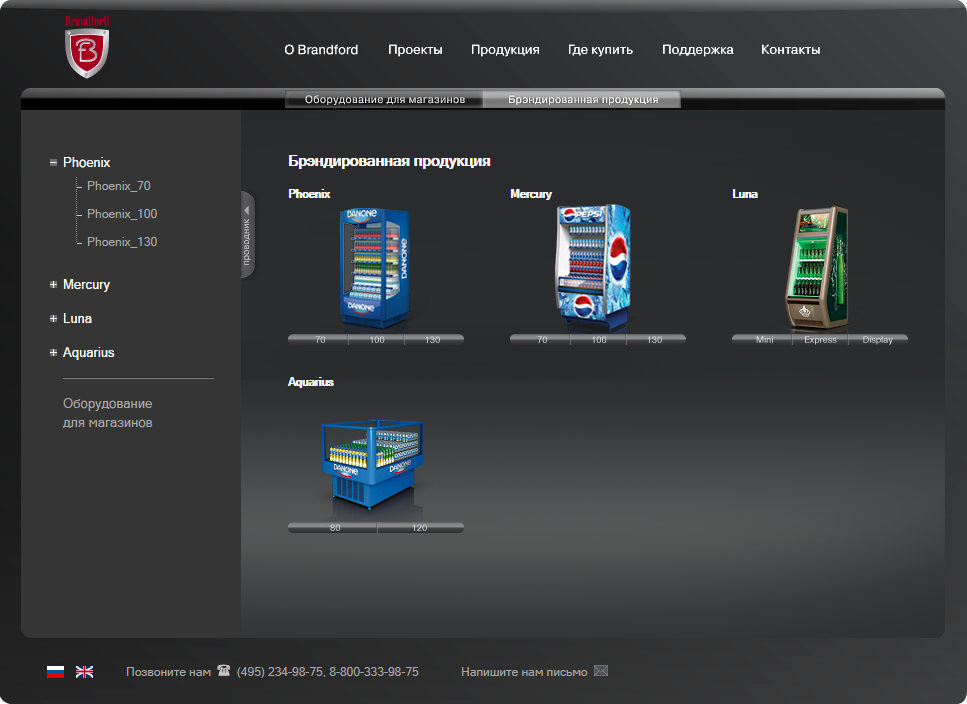Choose Mini variant under Luna
The width and height of the screenshot is (967, 704).
[x=763, y=340]
